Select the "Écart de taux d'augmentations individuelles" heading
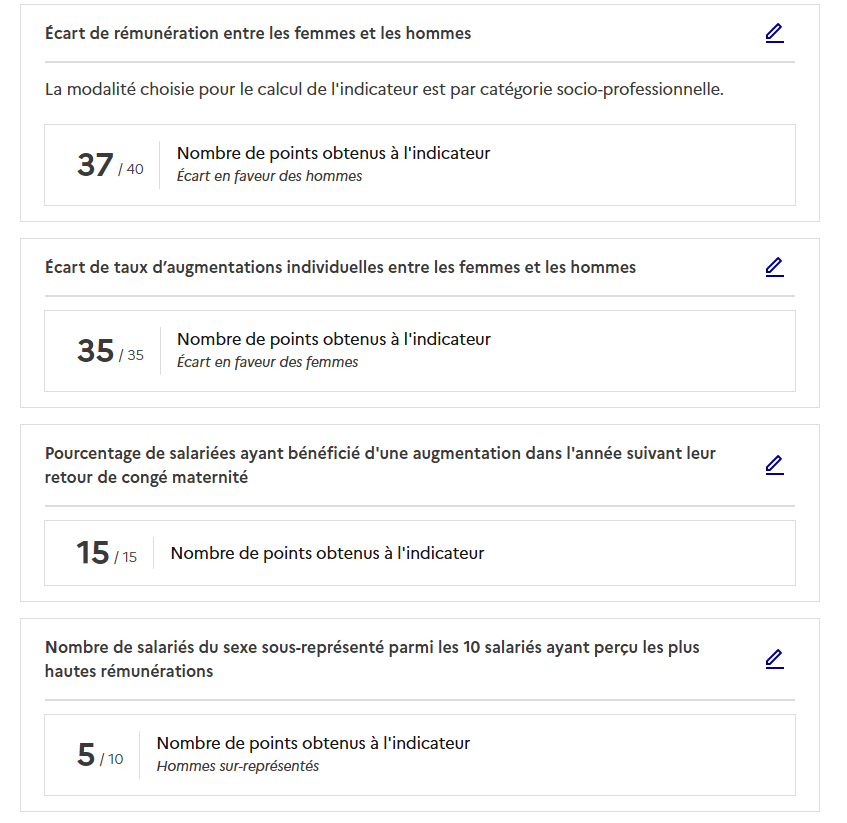Viewport: 847px width, 823px height. point(340,267)
